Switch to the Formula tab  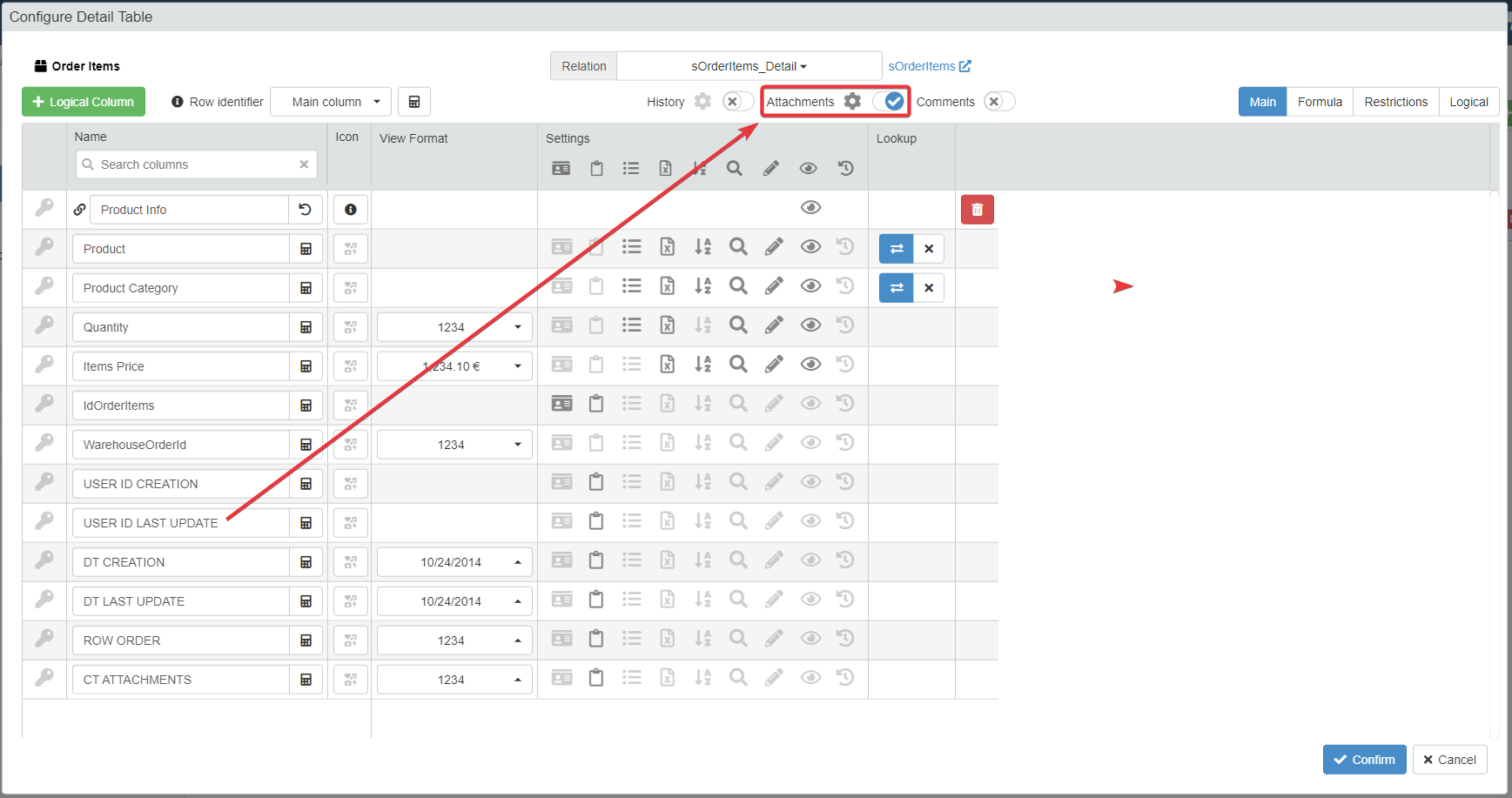pyautogui.click(x=1320, y=102)
